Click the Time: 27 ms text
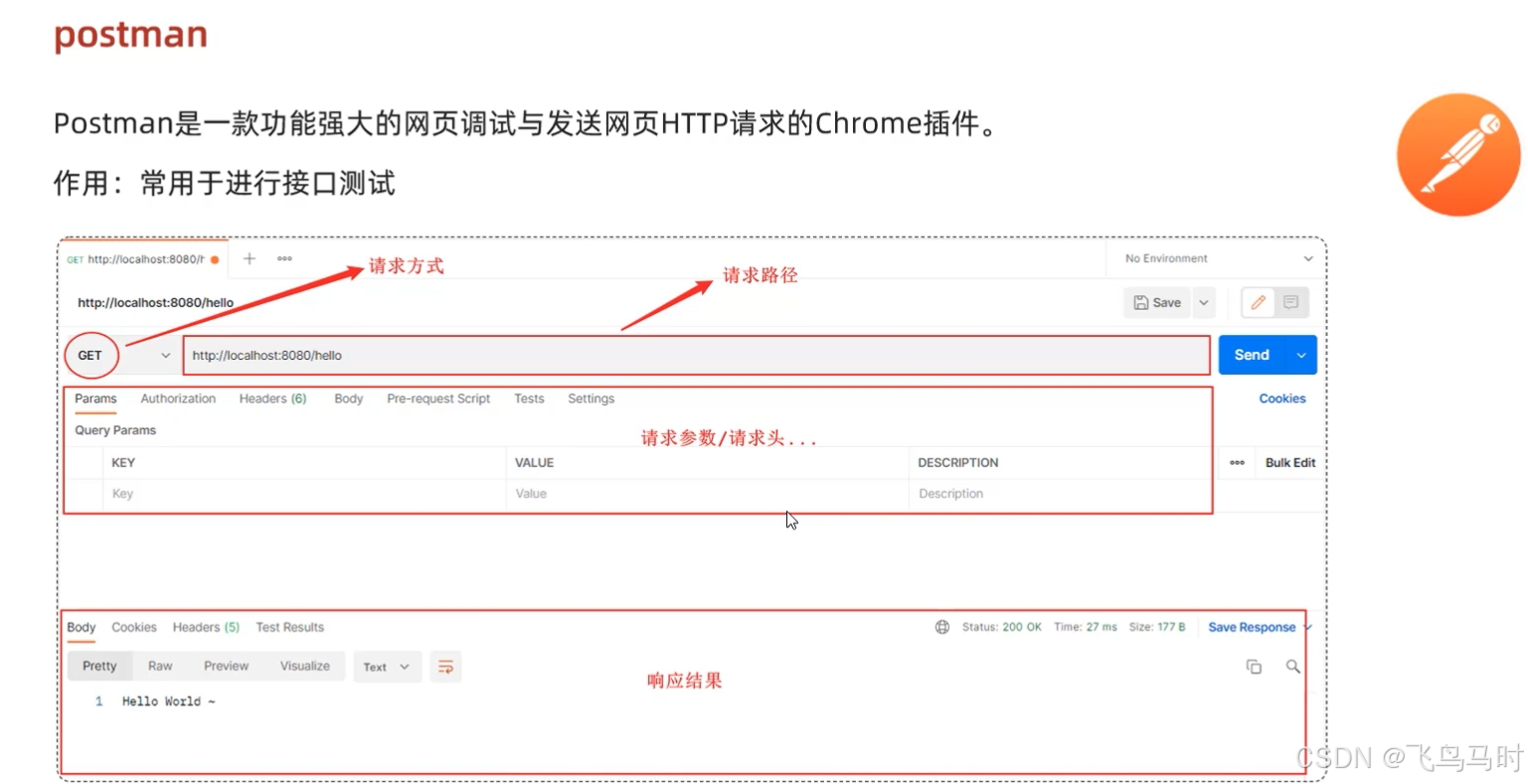 (x=1086, y=627)
